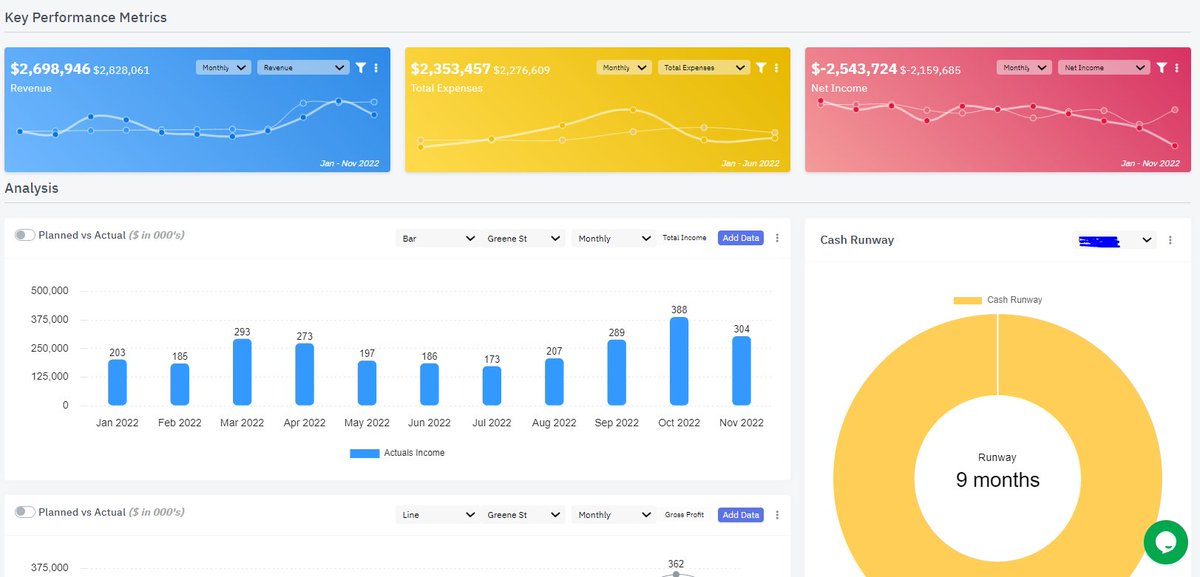Toggle Planned vs Actual on Total Income chart
1200x577 pixels.
coord(25,235)
